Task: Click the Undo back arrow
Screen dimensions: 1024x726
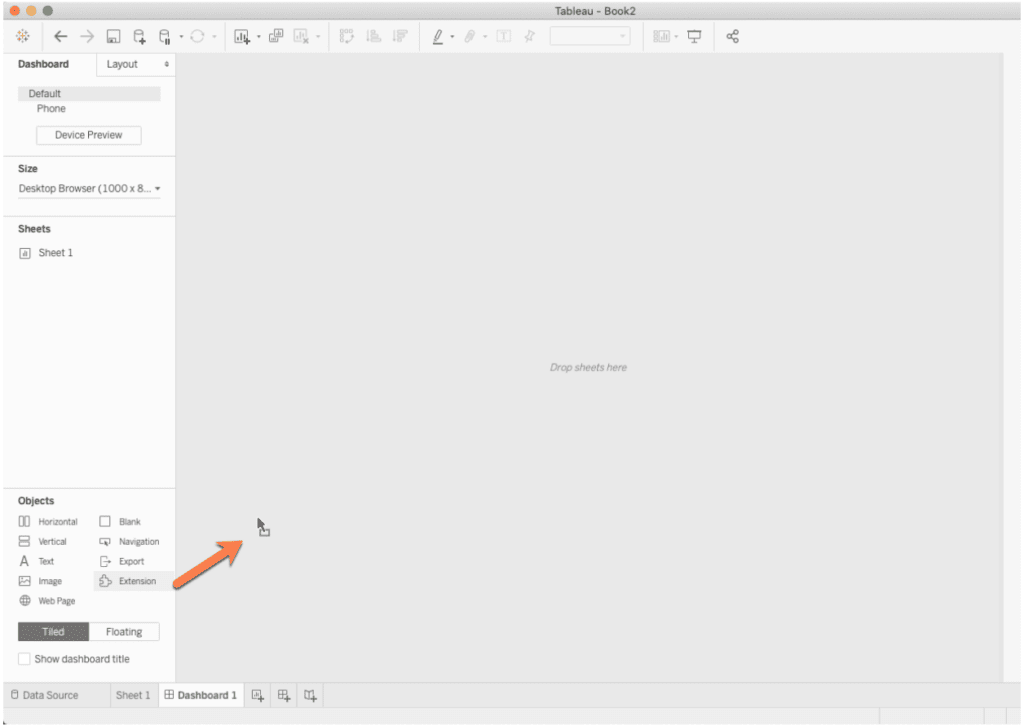Action: pyautogui.click(x=60, y=37)
